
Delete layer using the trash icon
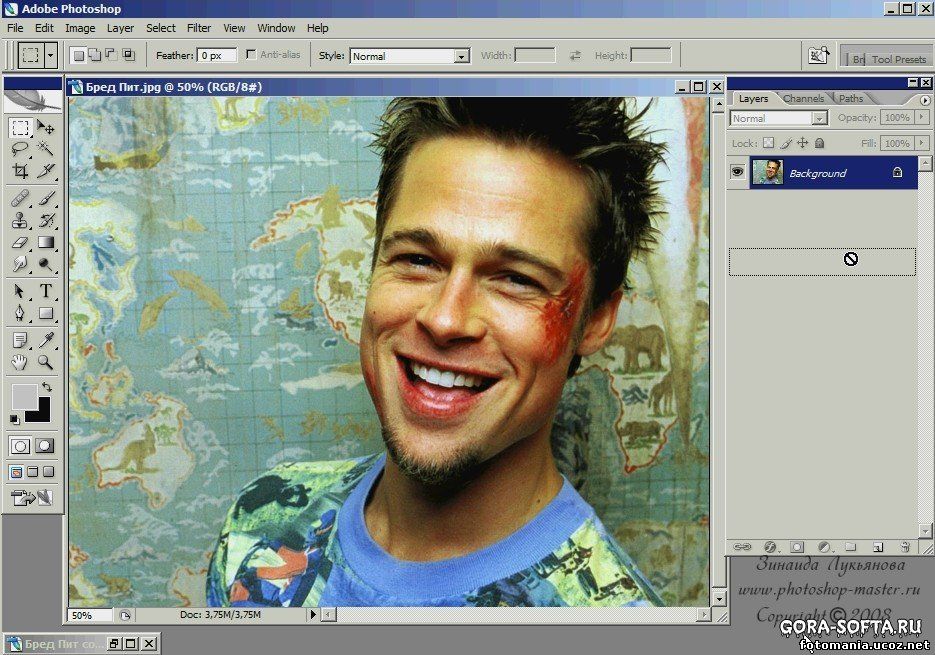coord(904,547)
